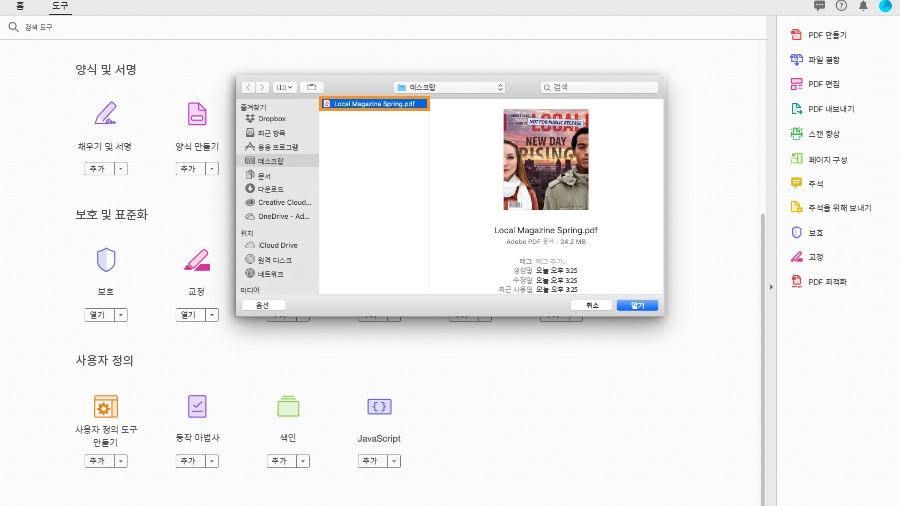Collapse the right tools pane arrow

pos(771,287)
